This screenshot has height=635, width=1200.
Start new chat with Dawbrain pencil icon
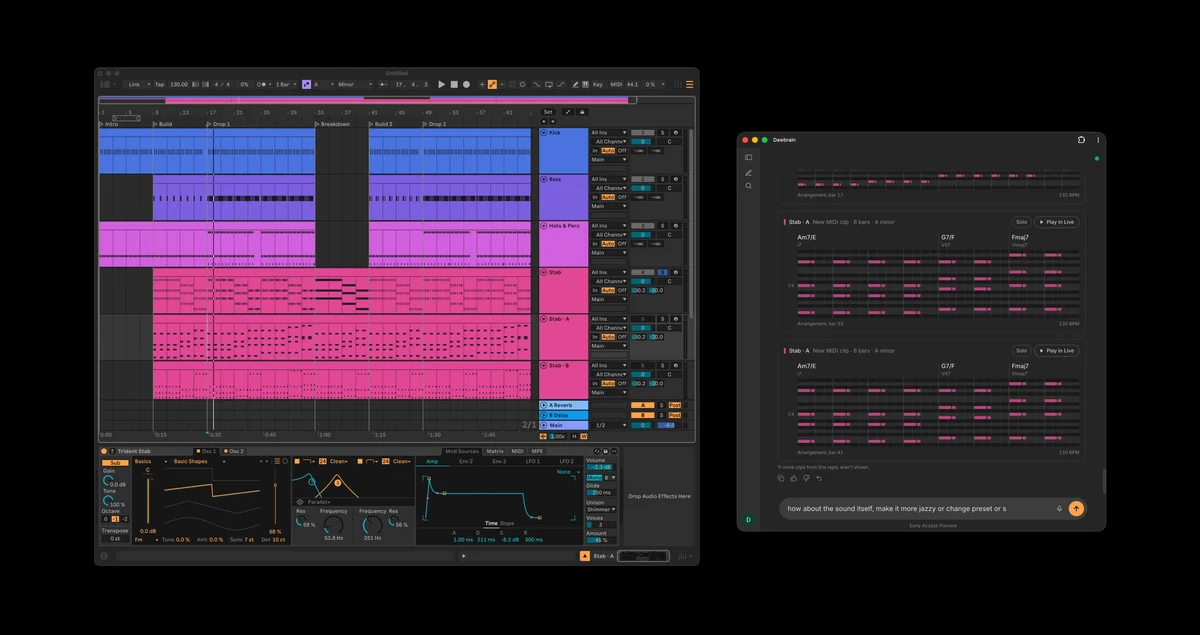coord(748,173)
